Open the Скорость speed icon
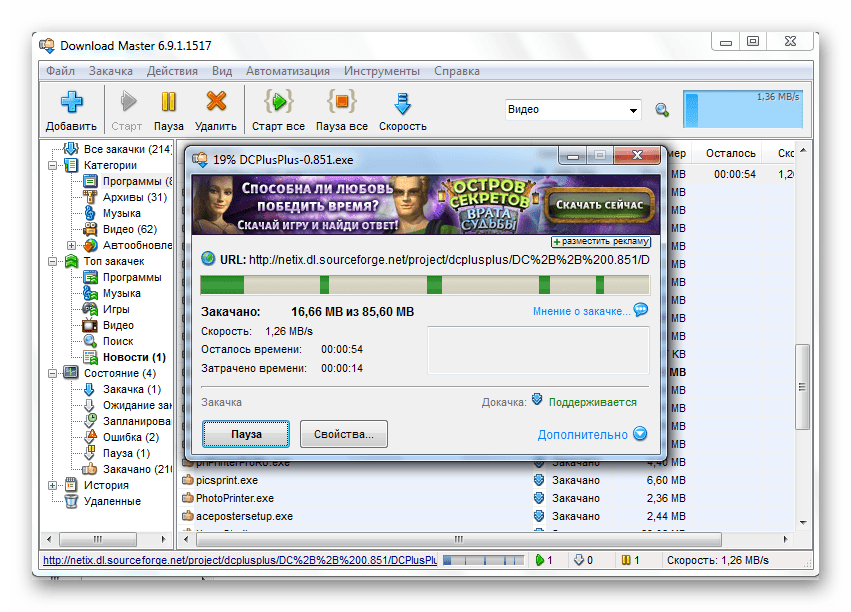 (x=402, y=103)
